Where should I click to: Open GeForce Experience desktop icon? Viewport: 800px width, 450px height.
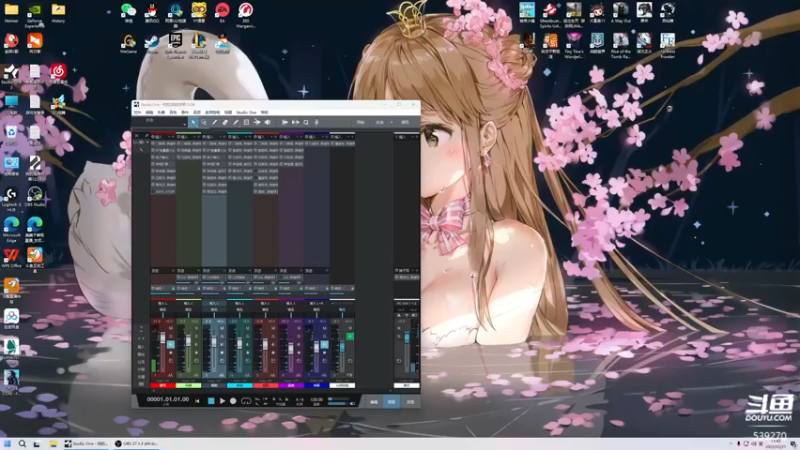click(35, 14)
